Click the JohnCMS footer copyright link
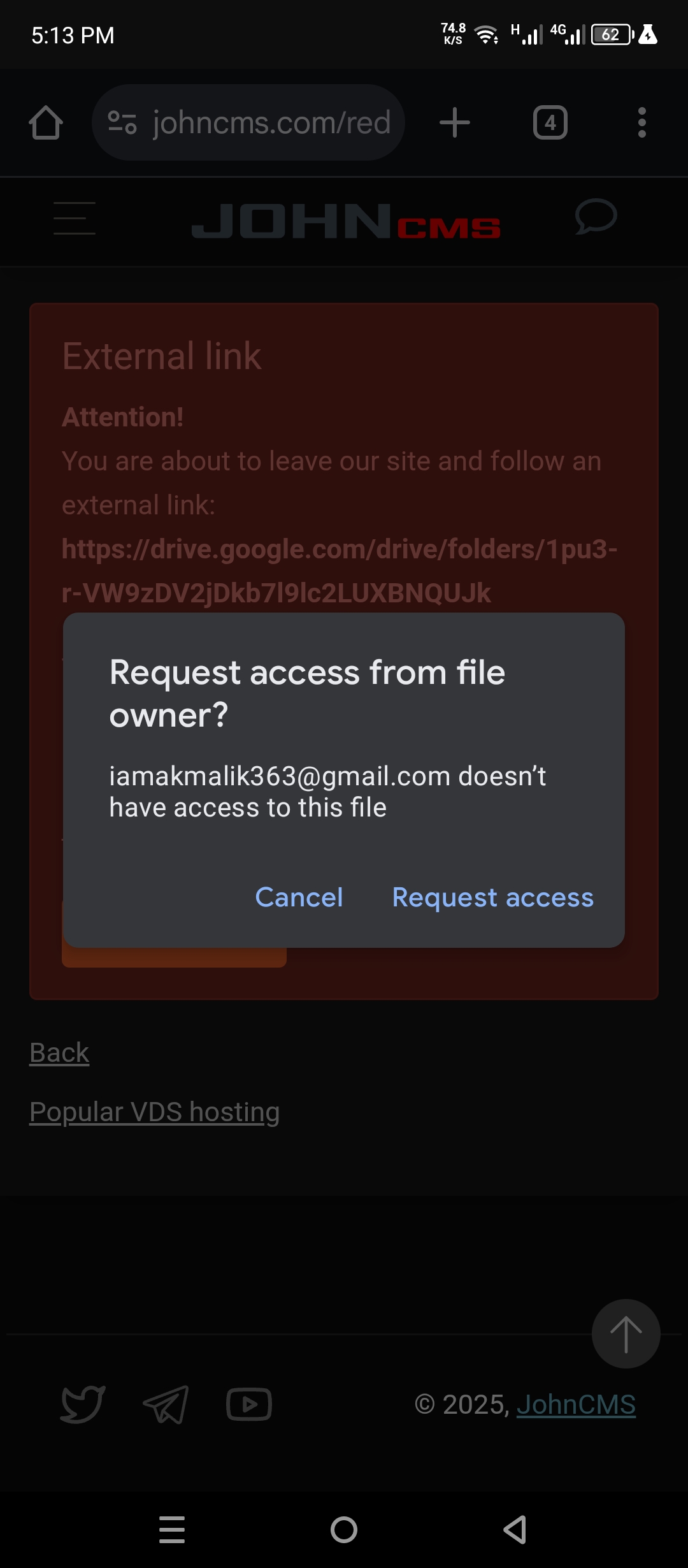Viewport: 688px width, 1568px height. [x=576, y=1405]
